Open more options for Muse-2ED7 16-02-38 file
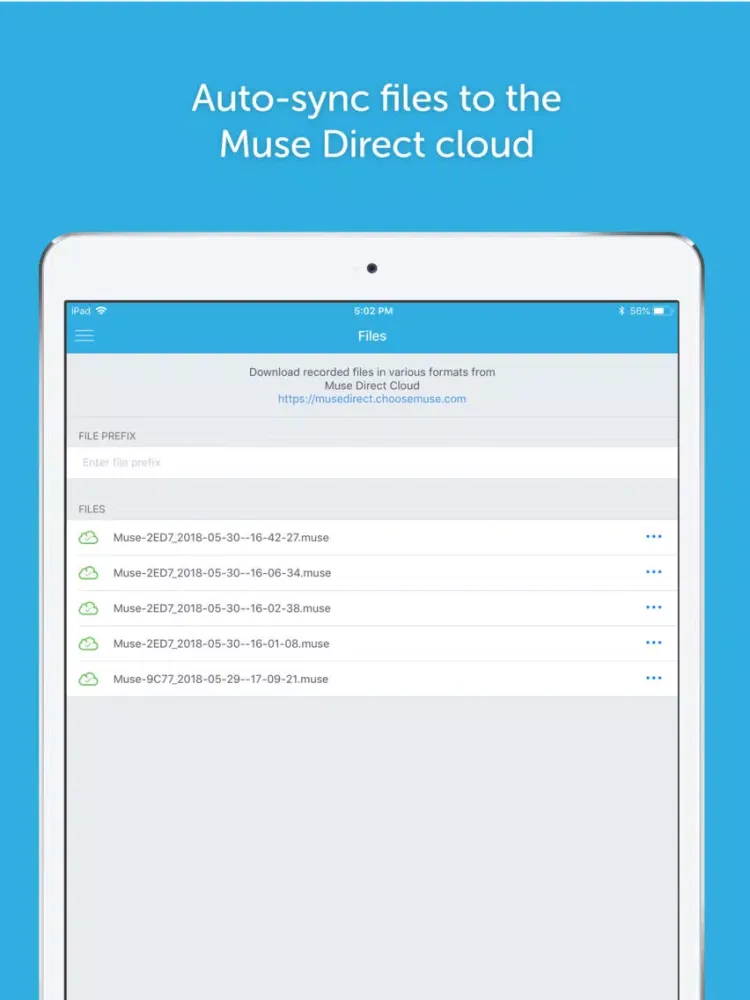The width and height of the screenshot is (750, 1000). [654, 608]
